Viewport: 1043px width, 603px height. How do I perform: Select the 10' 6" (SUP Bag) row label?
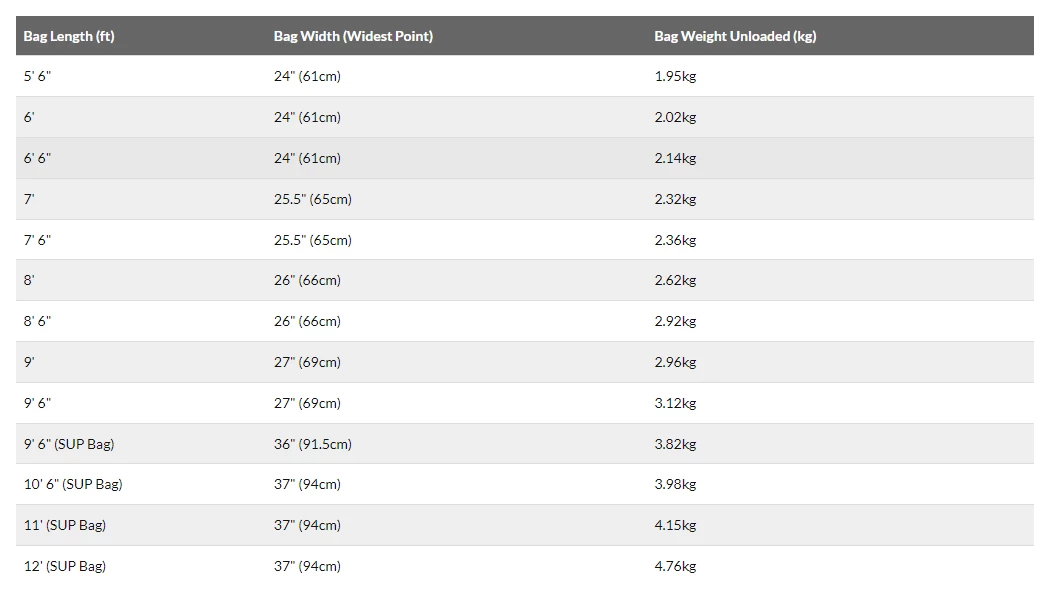pyautogui.click(x=73, y=484)
